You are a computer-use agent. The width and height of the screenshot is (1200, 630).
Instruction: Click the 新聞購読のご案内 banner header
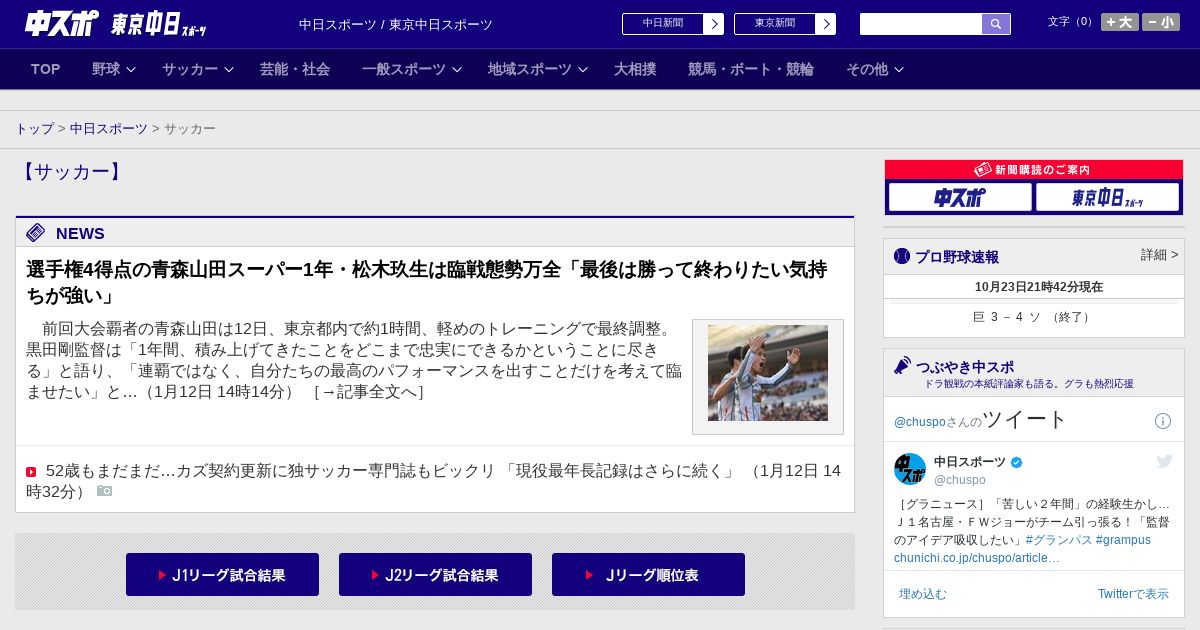pos(1034,170)
